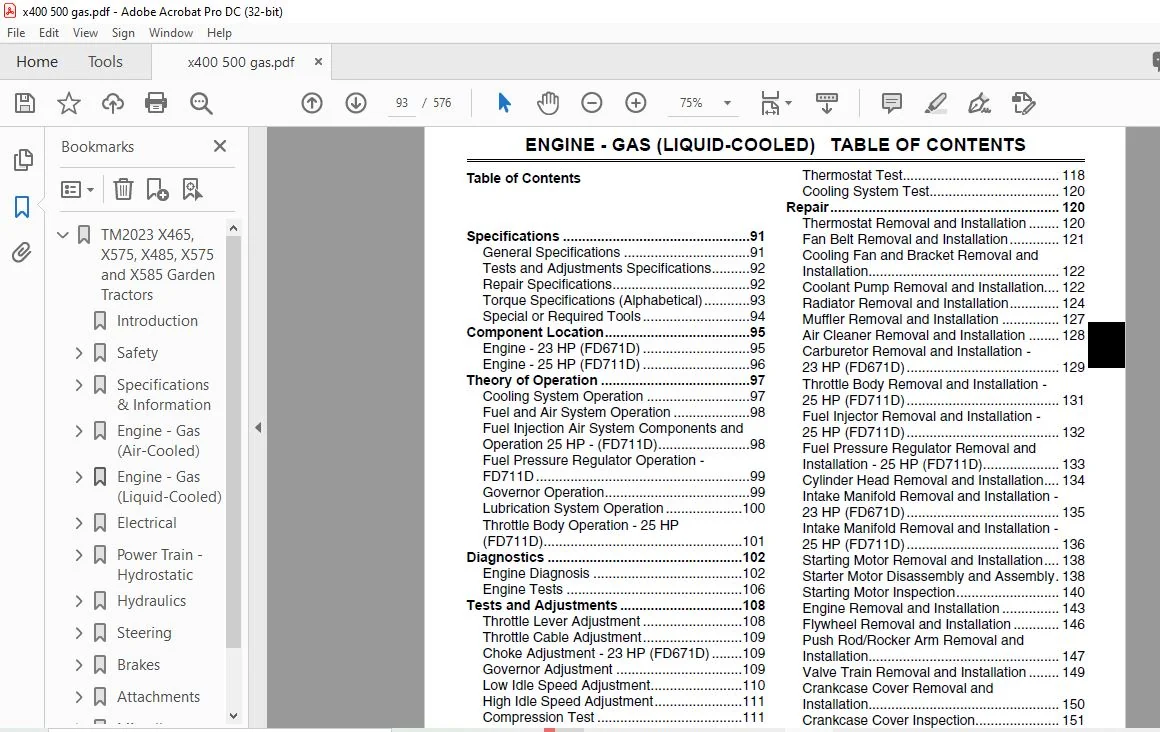Open the Electrical bookmark
Viewport: 1160px width, 732px height.
[x=146, y=523]
